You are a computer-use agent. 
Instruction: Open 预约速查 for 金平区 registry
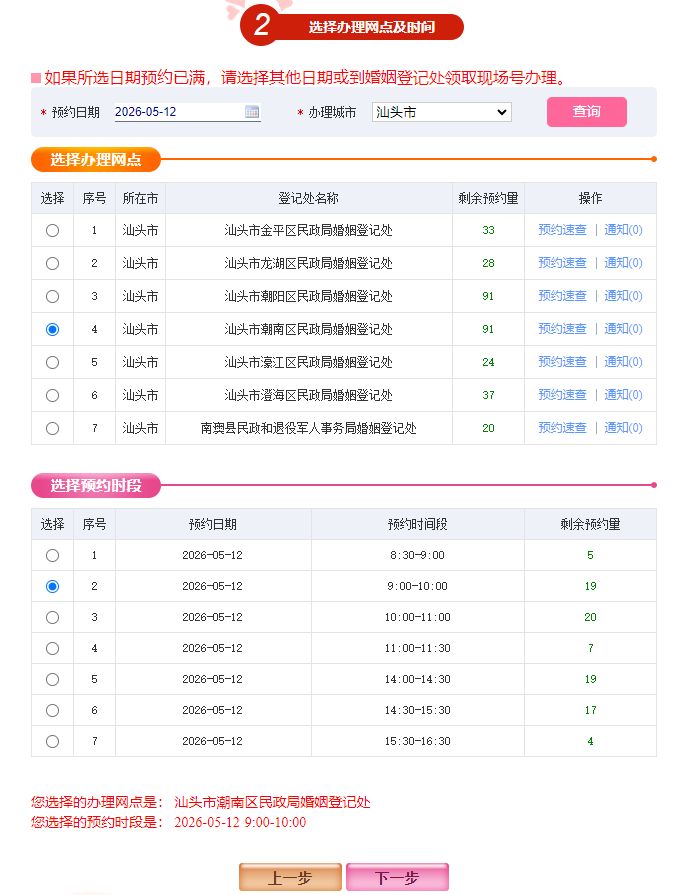click(x=562, y=230)
